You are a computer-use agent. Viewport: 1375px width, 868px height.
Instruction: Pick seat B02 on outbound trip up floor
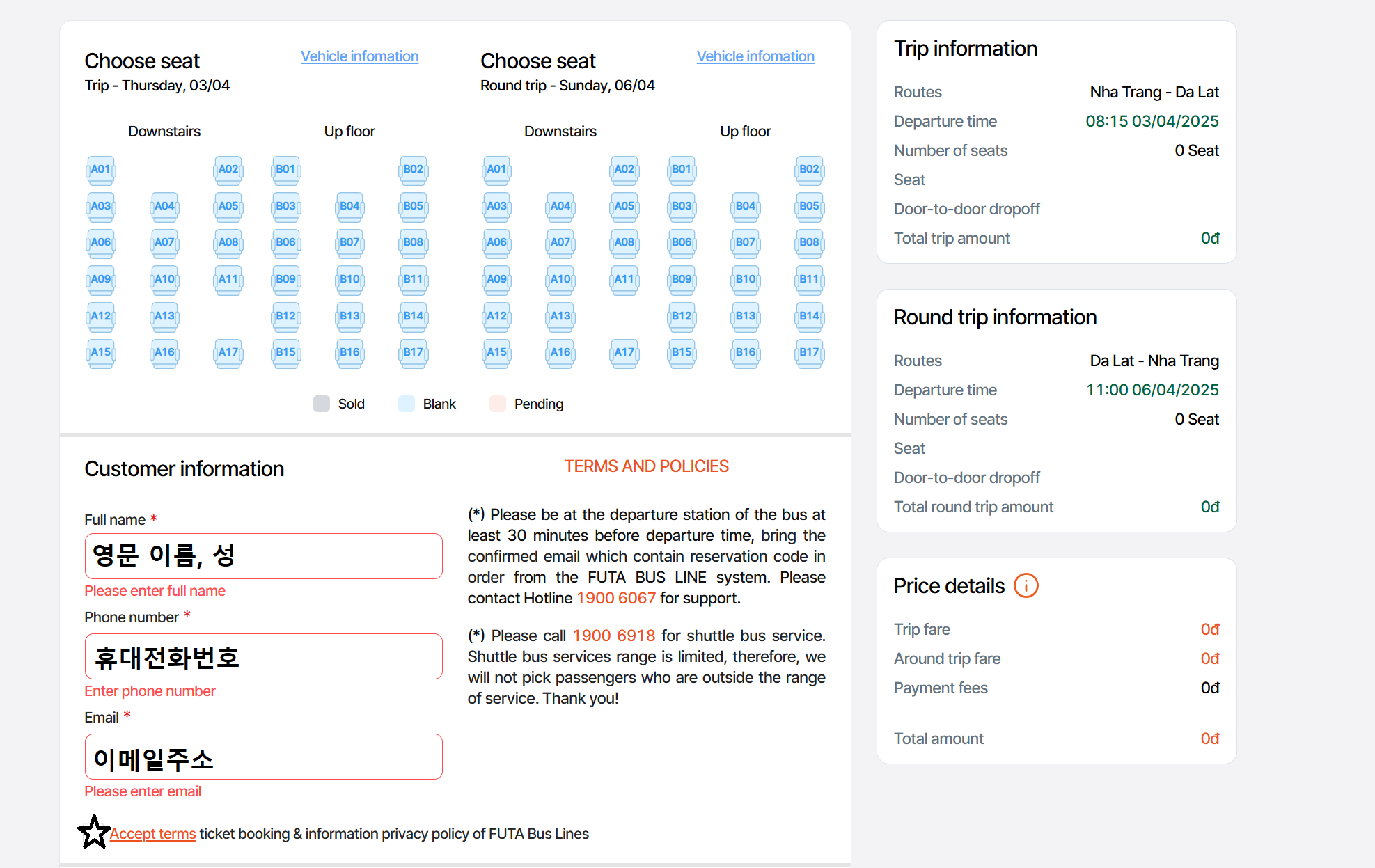[414, 170]
